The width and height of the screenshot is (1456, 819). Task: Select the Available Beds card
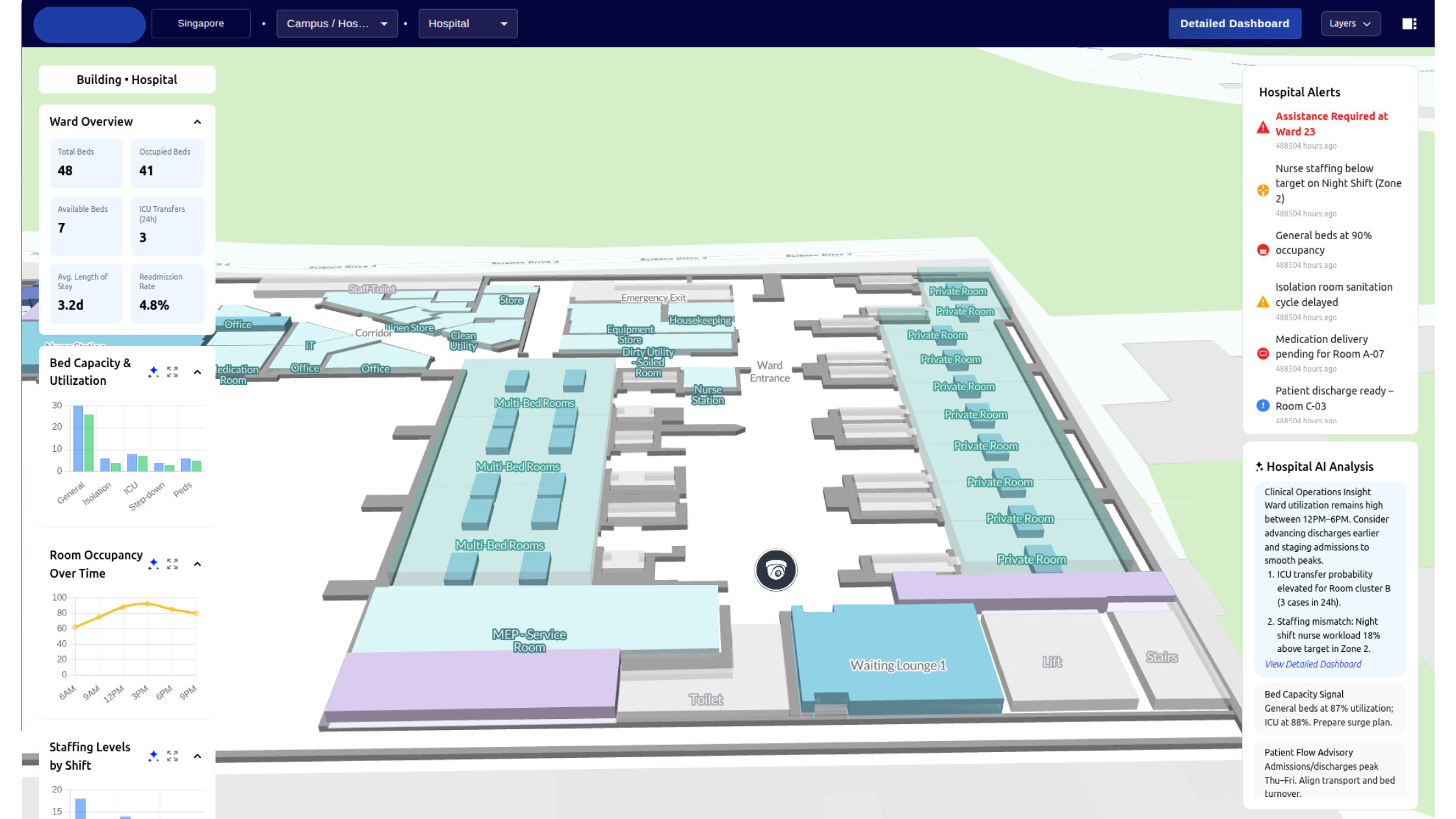pos(86,226)
